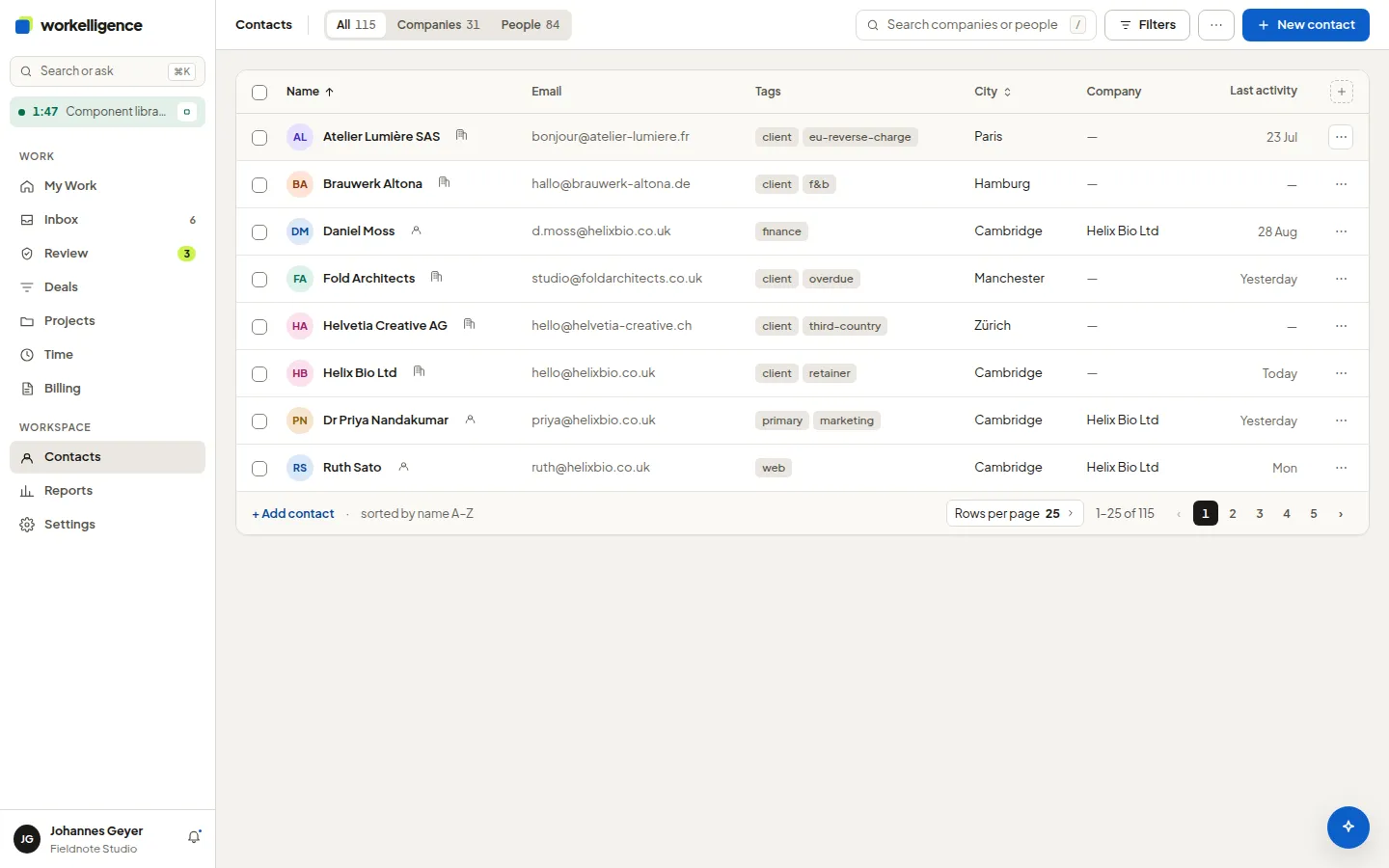The width and height of the screenshot is (1389, 868).
Task: Open Projects in sidebar
Action: [107, 321]
